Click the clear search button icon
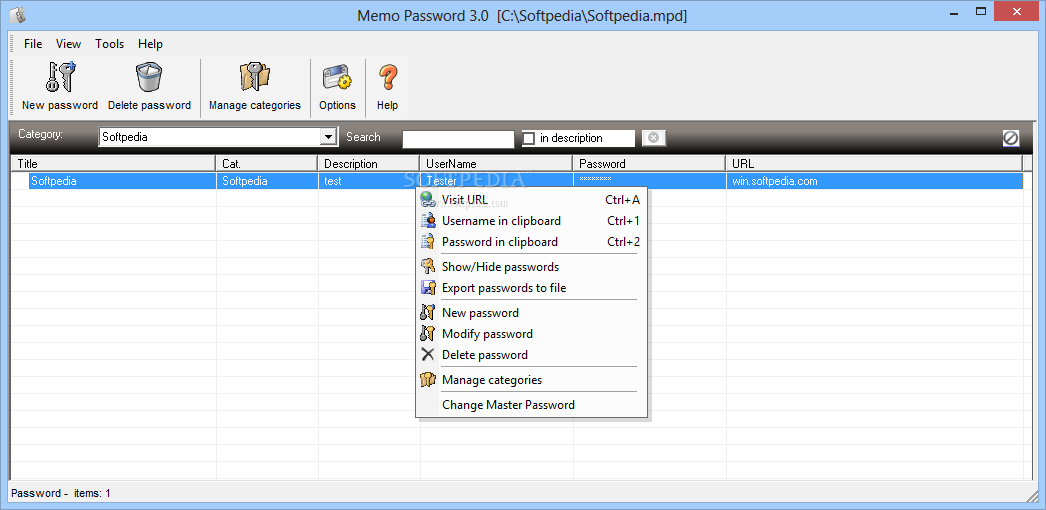This screenshot has height=510, width=1046. point(654,137)
